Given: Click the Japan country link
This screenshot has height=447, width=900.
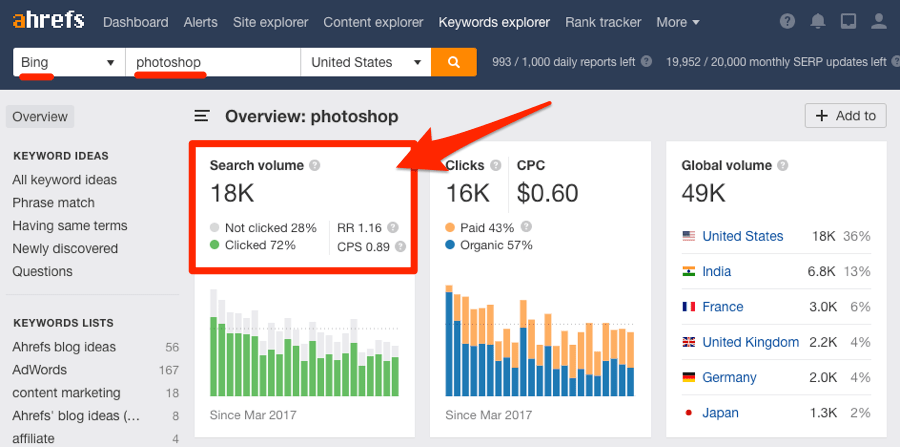Looking at the screenshot, I should [x=720, y=413].
